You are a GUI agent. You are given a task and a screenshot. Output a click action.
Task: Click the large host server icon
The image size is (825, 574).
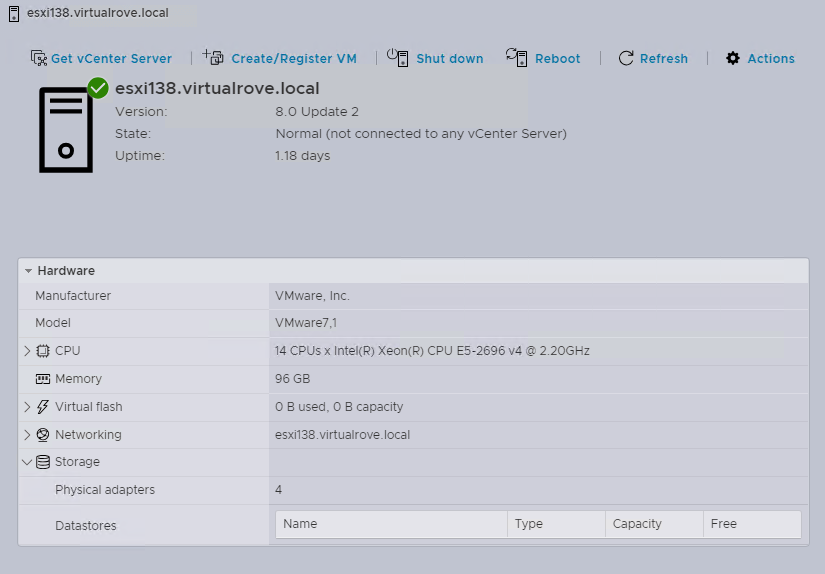66,129
